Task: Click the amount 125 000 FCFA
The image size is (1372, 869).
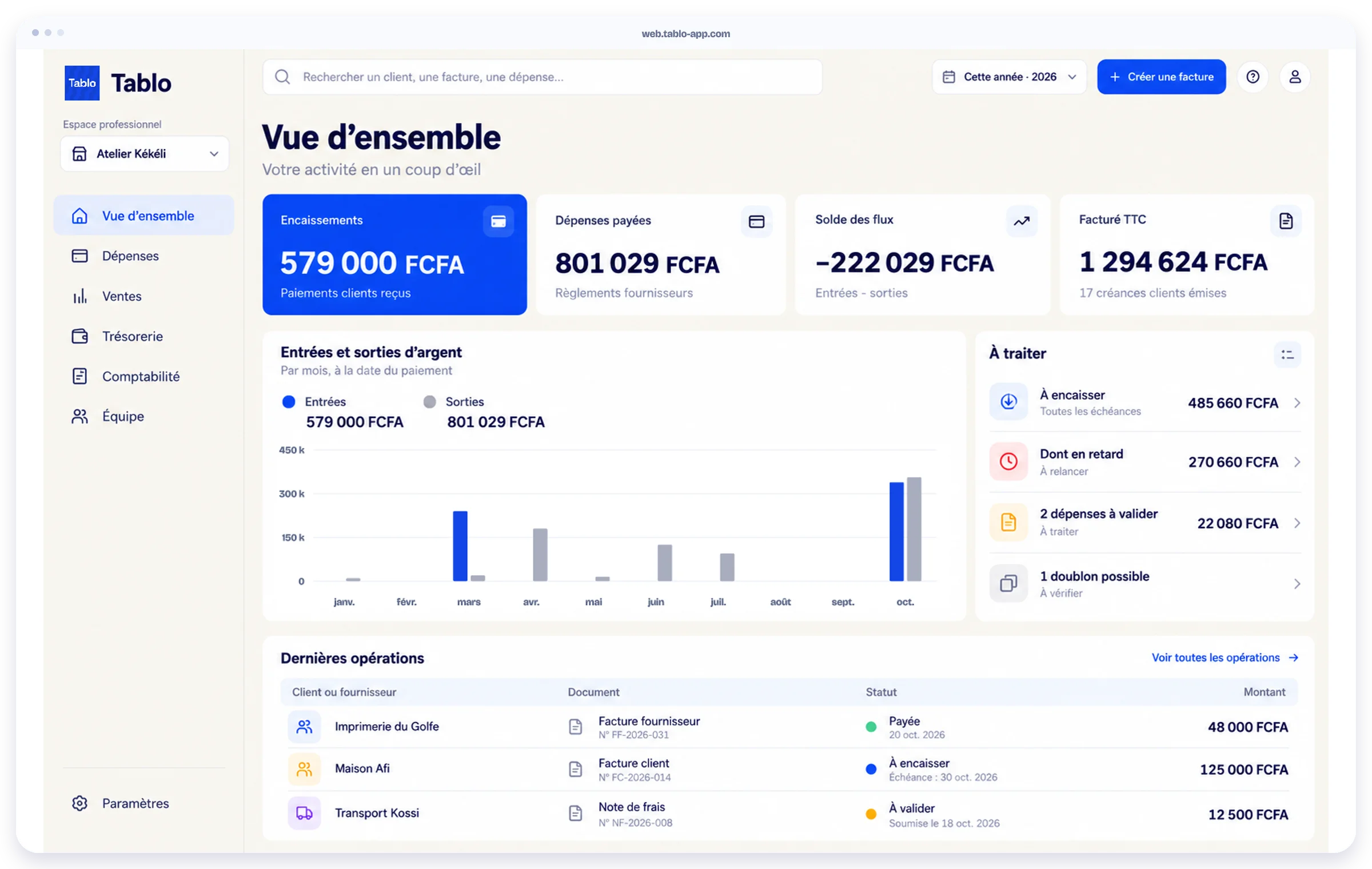Action: [x=1243, y=770]
